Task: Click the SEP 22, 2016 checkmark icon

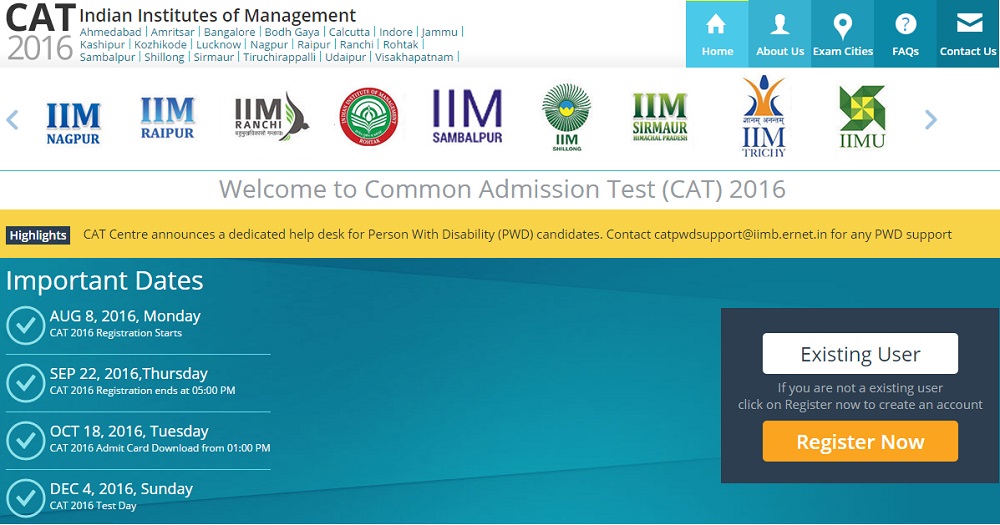Action: click(26, 383)
